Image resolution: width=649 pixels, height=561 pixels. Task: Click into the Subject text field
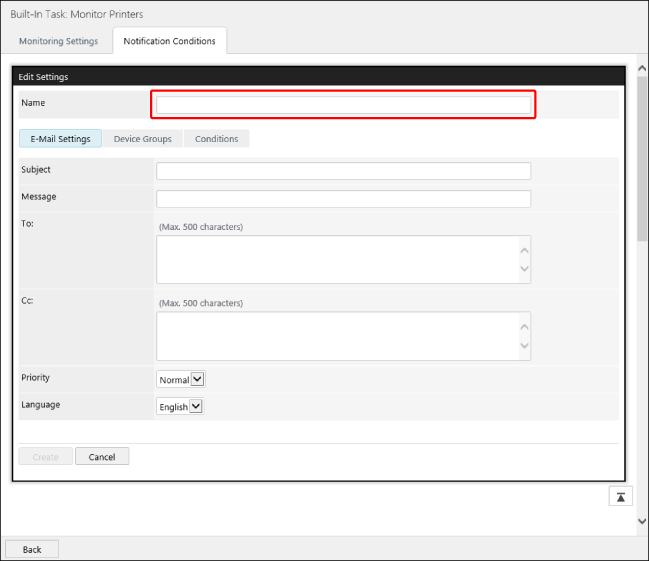343,171
